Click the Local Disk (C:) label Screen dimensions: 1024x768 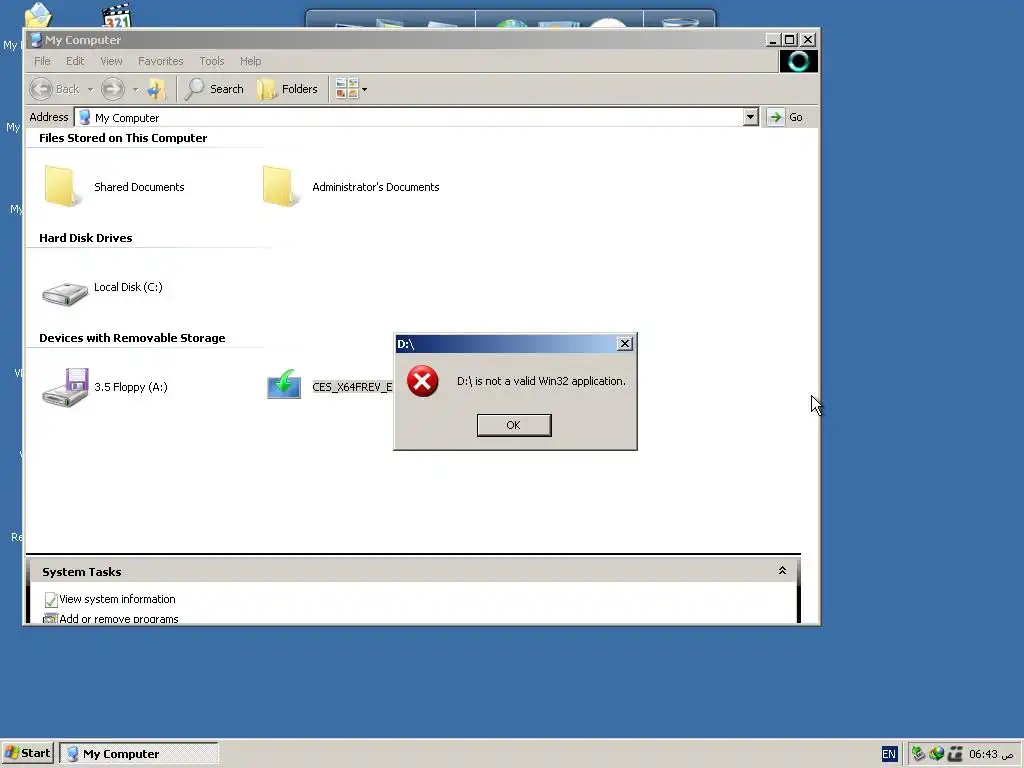click(128, 287)
